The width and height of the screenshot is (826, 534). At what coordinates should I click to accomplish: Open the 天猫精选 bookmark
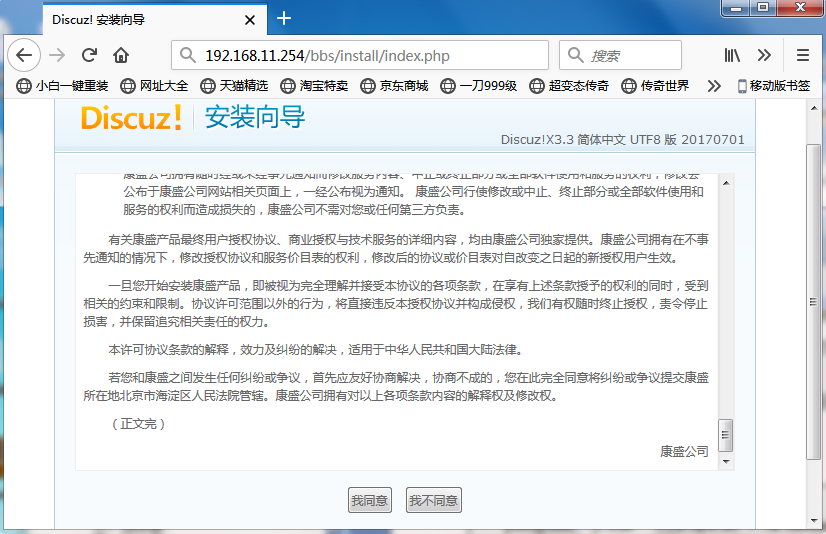point(234,86)
